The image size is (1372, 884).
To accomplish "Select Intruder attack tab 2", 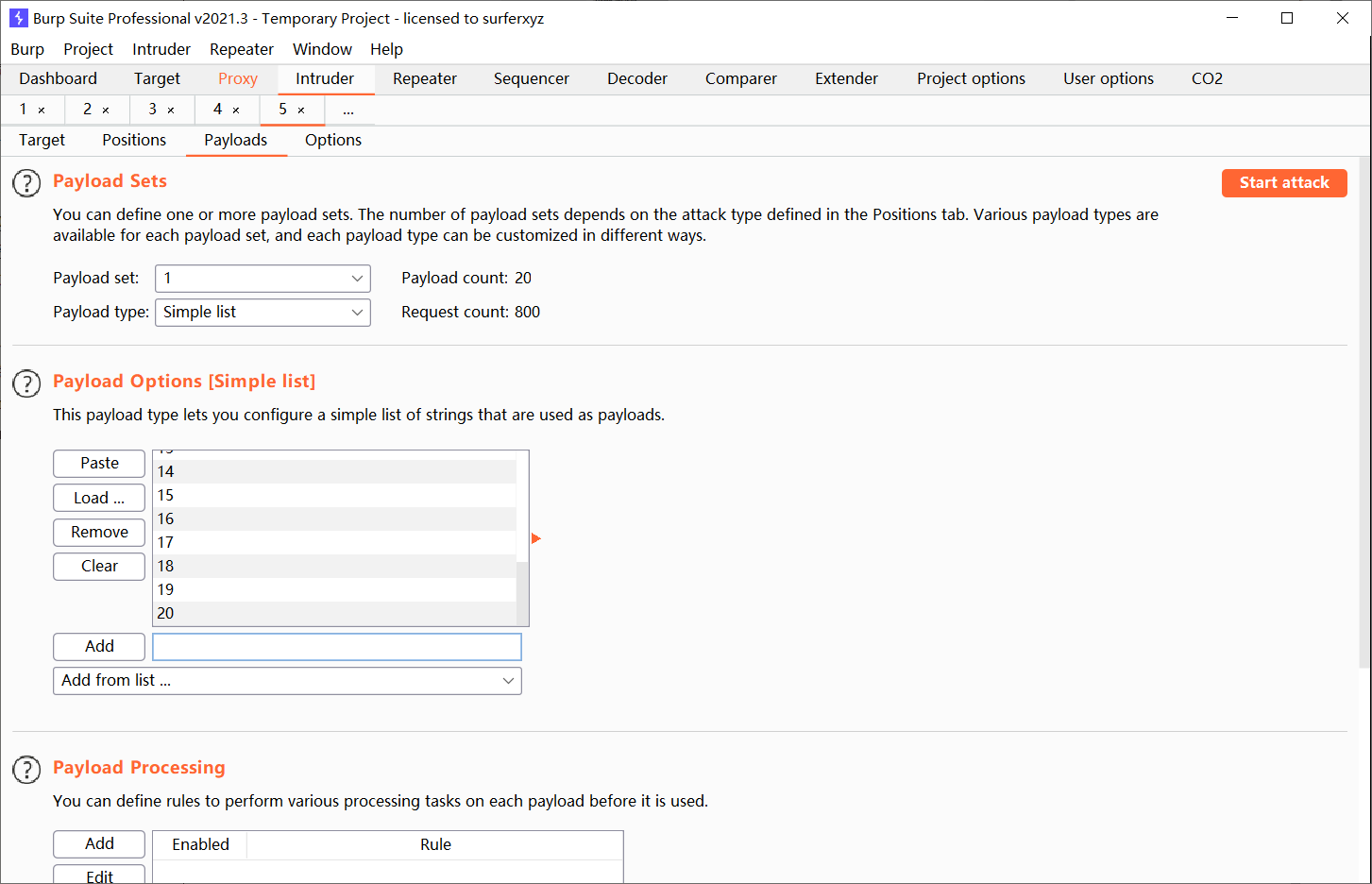I will (87, 110).
